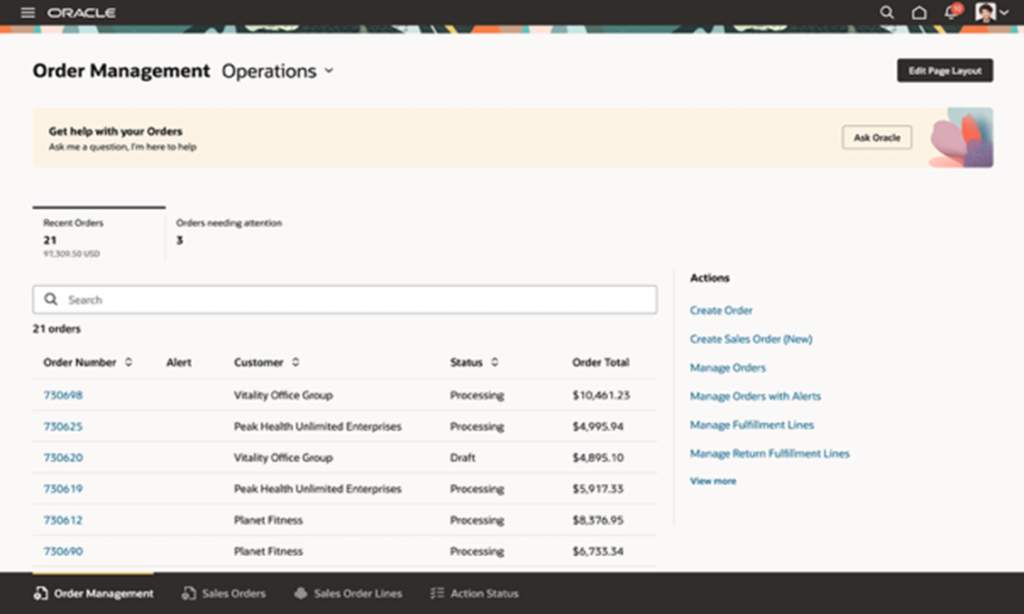This screenshot has height=614, width=1024.
Task: Click Create Sales Order (New) link
Action: pos(751,339)
